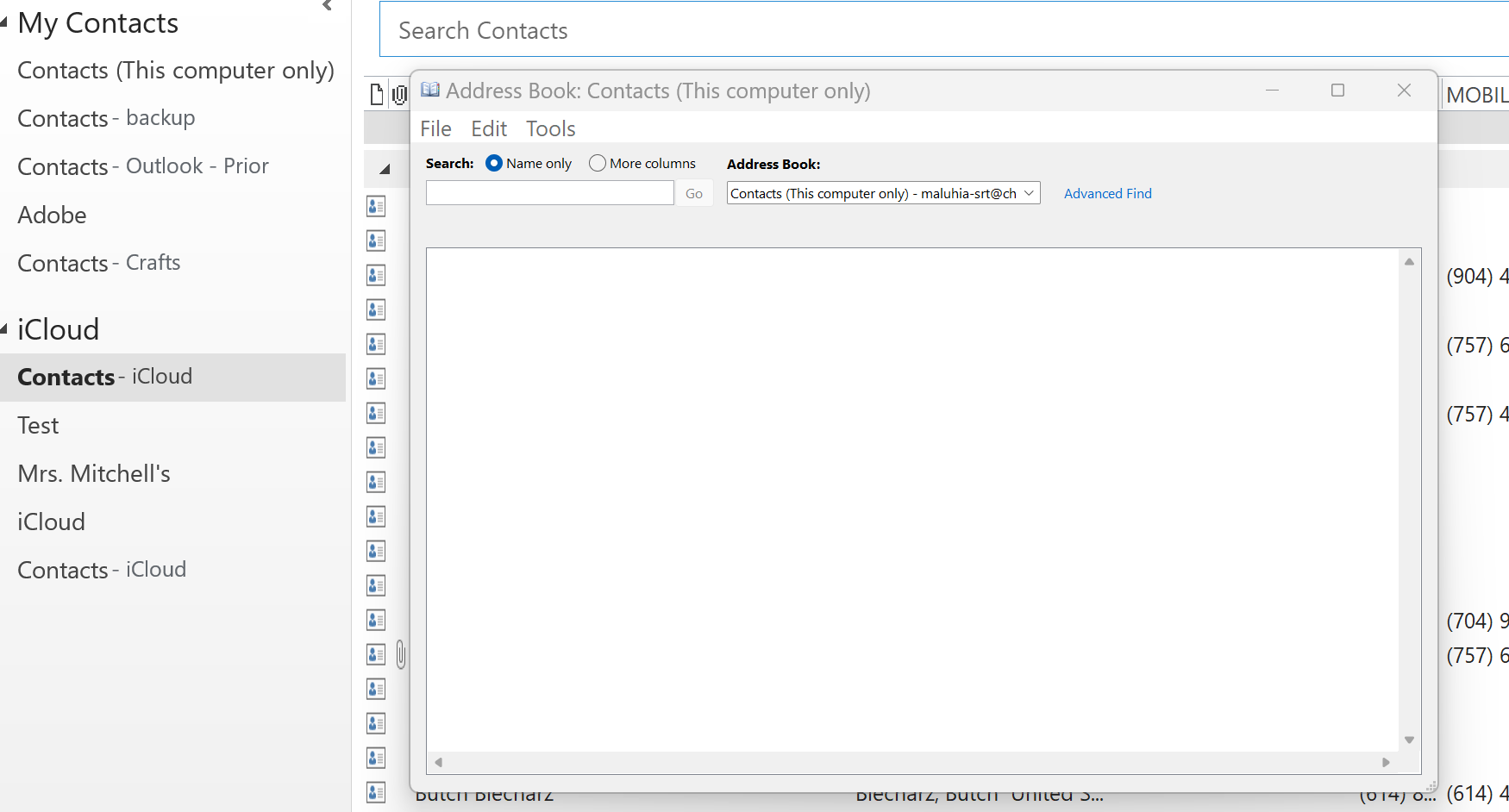The height and width of the screenshot is (812, 1509).
Task: Open the Advanced Find link
Action: pyautogui.click(x=1108, y=193)
